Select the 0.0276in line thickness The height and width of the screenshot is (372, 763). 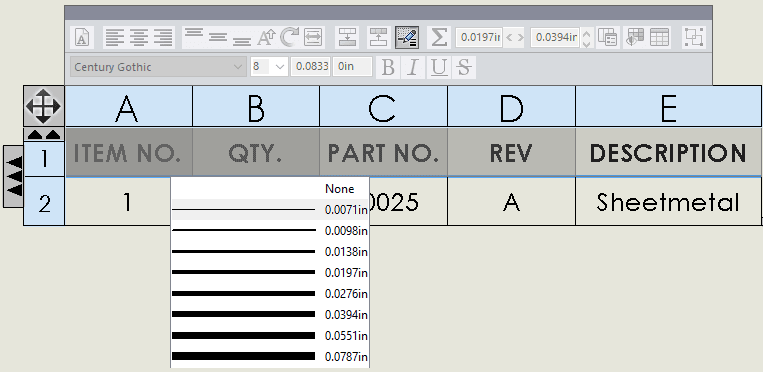pyautogui.click(x=270, y=294)
